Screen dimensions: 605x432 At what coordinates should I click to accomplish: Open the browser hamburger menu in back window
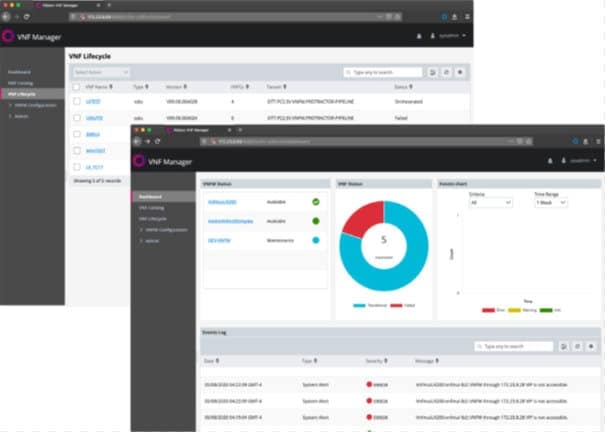467,17
